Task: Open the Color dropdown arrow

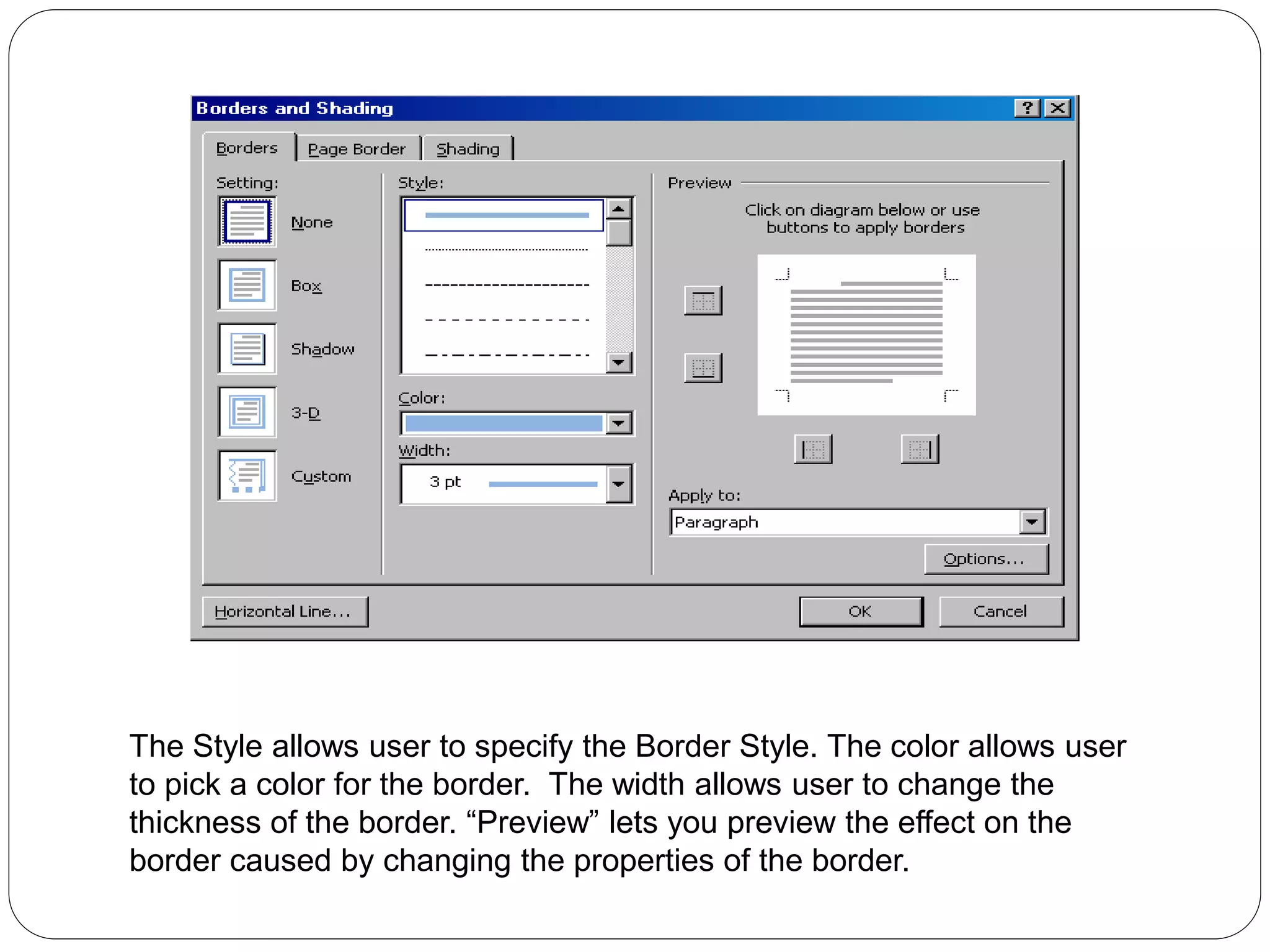Action: 618,423
